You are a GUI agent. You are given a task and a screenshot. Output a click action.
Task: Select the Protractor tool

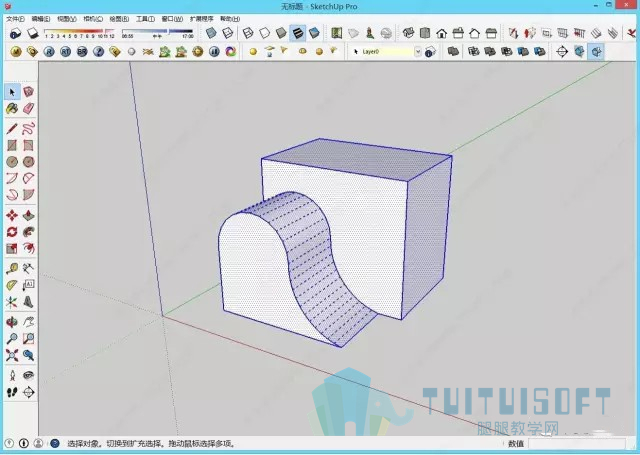coord(12,285)
